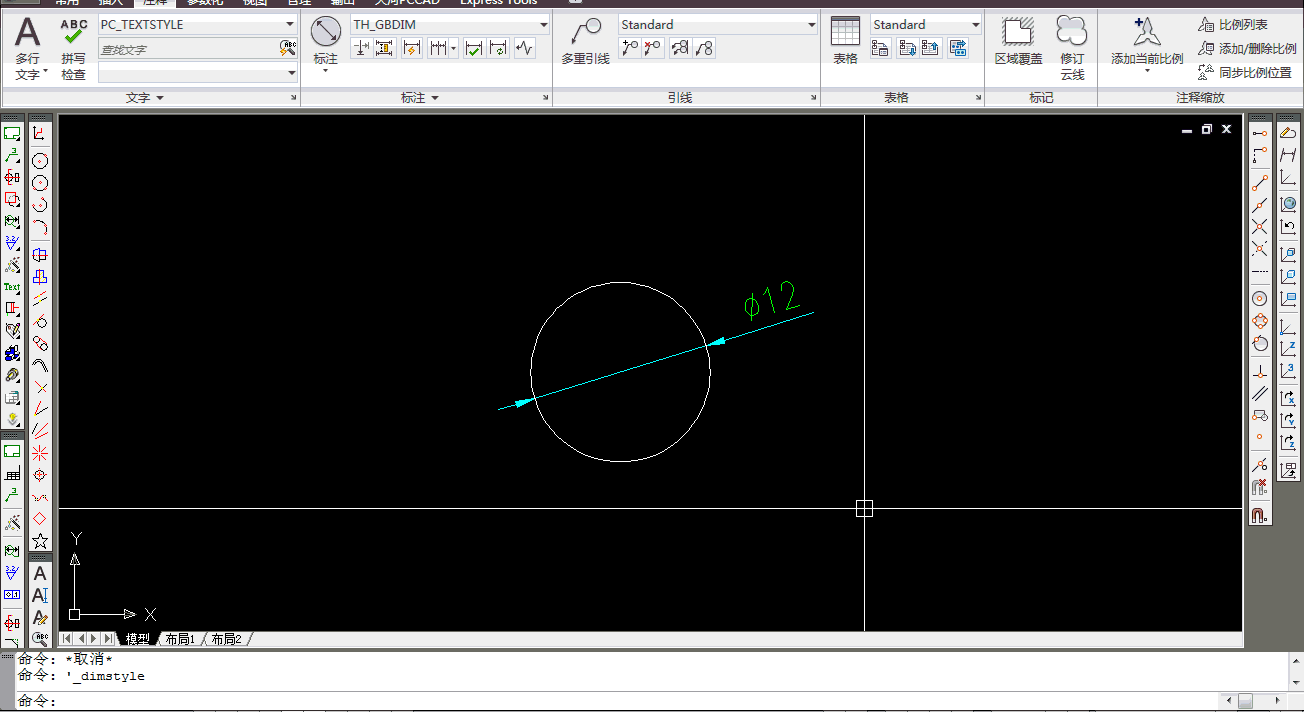
Task: Click the large A text tool in left toolbar
Action: click(x=40, y=573)
